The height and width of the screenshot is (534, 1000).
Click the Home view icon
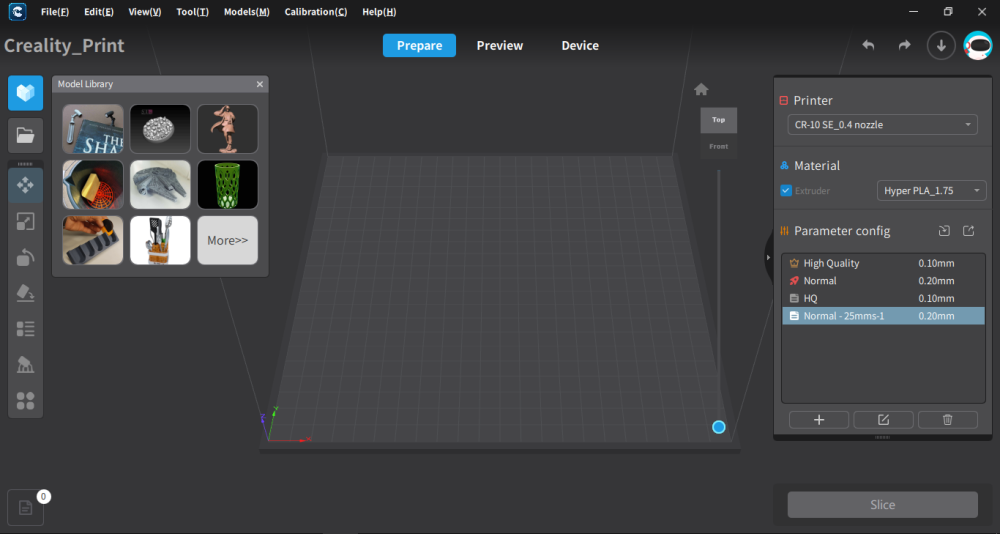pos(701,89)
